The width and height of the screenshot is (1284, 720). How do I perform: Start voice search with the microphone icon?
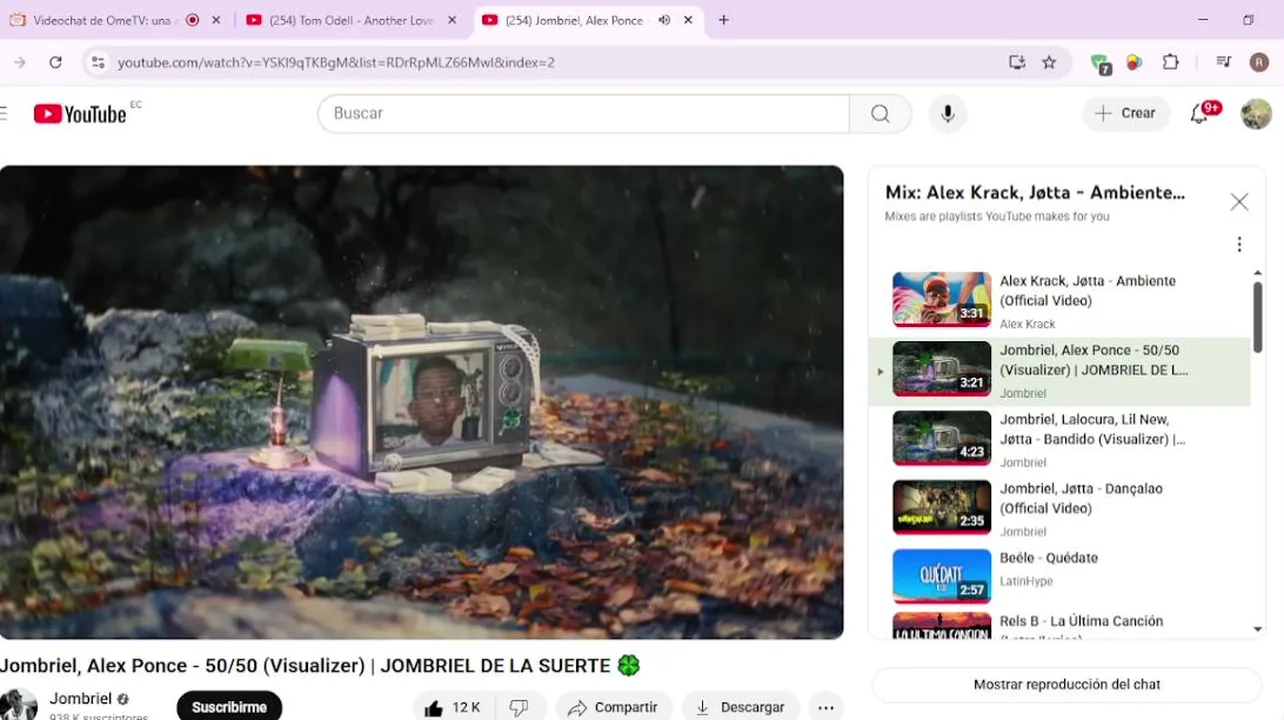(948, 113)
